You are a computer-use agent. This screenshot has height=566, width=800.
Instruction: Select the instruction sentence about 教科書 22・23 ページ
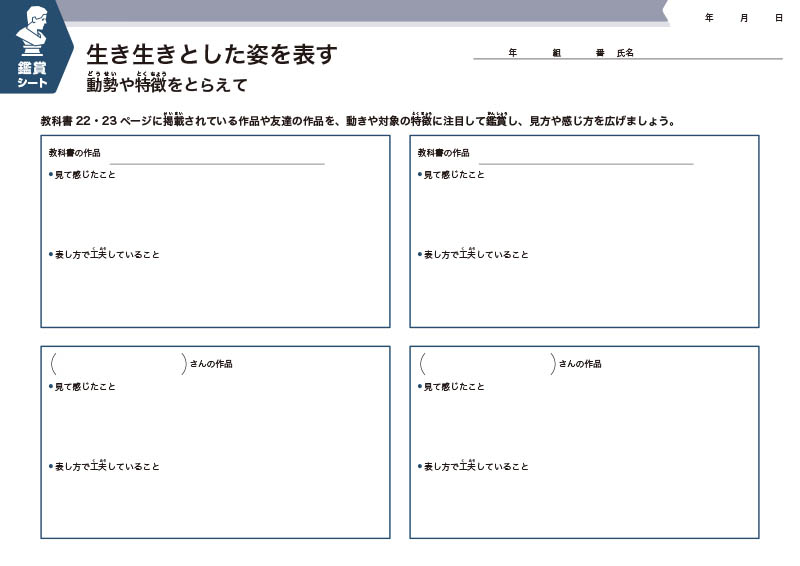358,121
